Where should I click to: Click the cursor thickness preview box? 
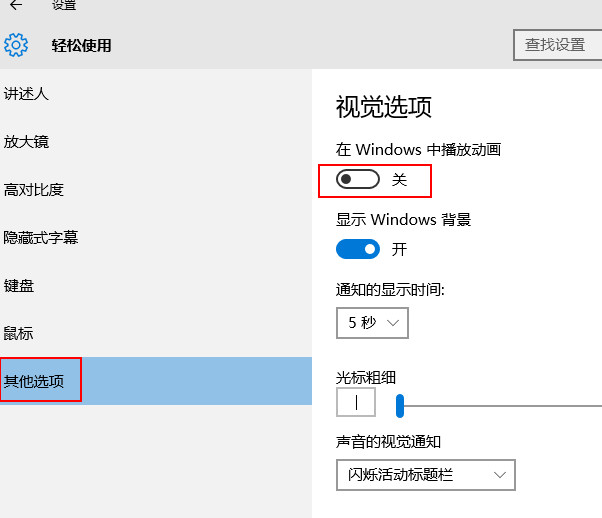(x=356, y=402)
